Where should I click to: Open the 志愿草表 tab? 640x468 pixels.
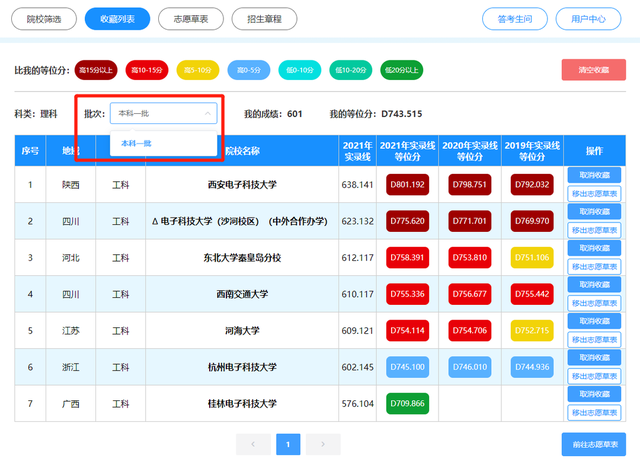point(191,19)
